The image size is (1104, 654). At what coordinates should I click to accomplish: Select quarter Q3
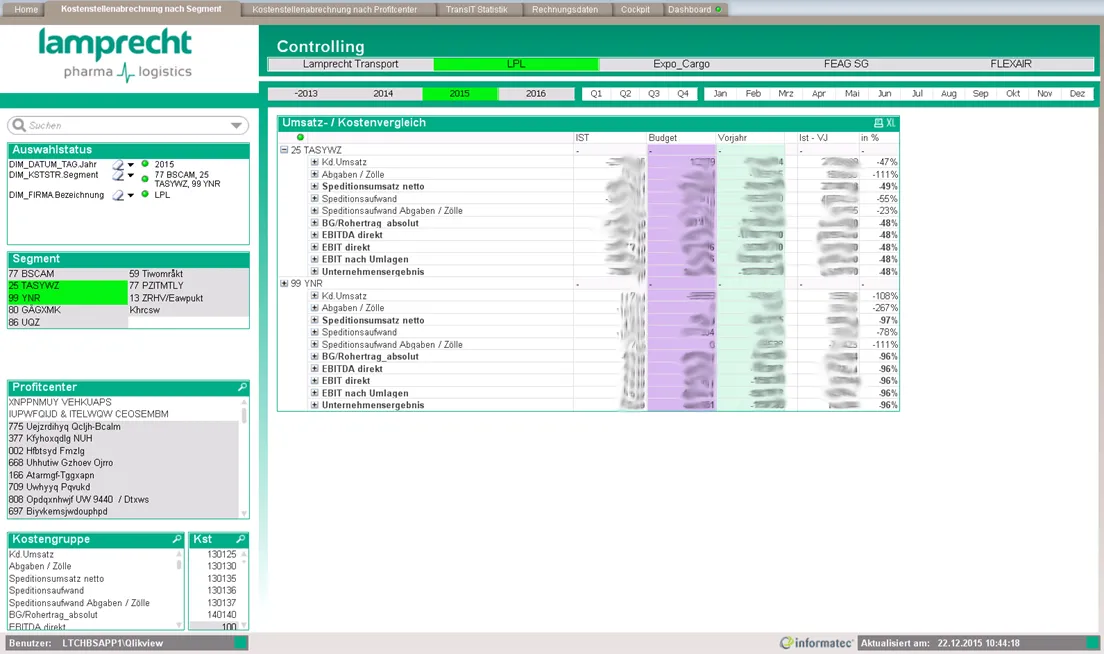click(654, 94)
